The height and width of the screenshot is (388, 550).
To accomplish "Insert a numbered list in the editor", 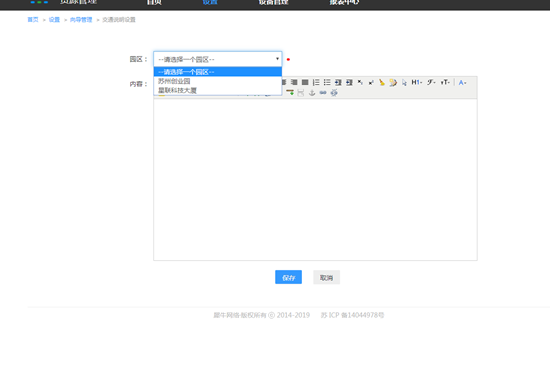I will coord(316,82).
